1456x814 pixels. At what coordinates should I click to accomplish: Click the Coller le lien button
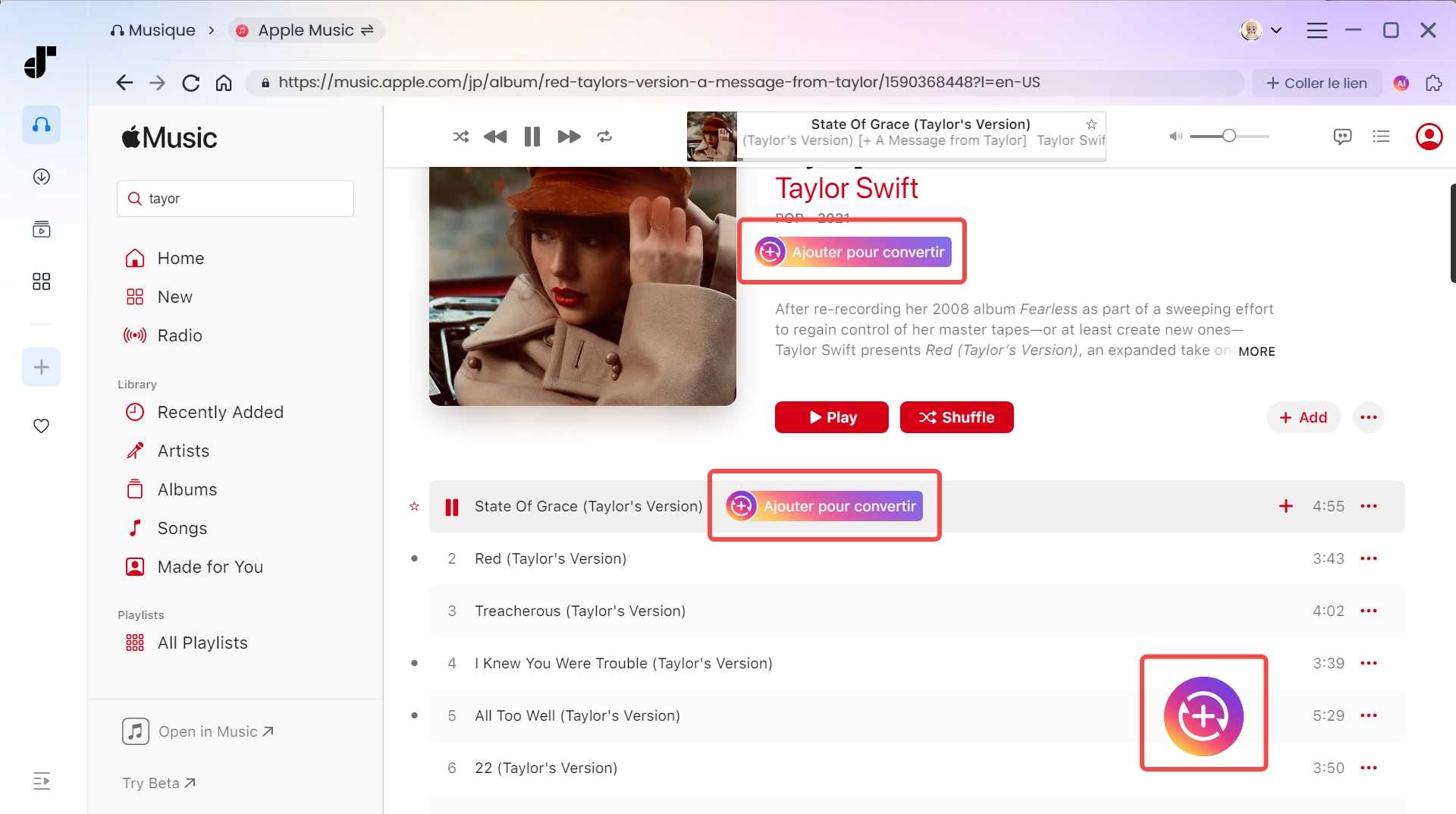pos(1317,83)
